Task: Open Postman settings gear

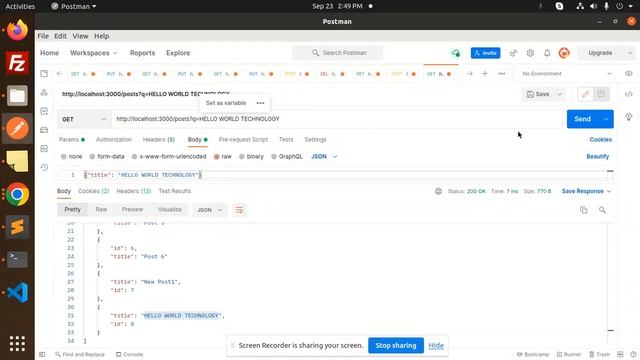Action: pos(530,53)
